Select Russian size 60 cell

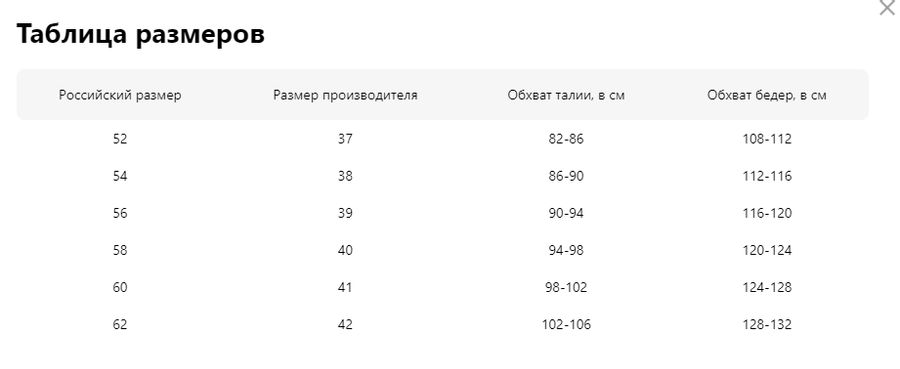point(120,288)
